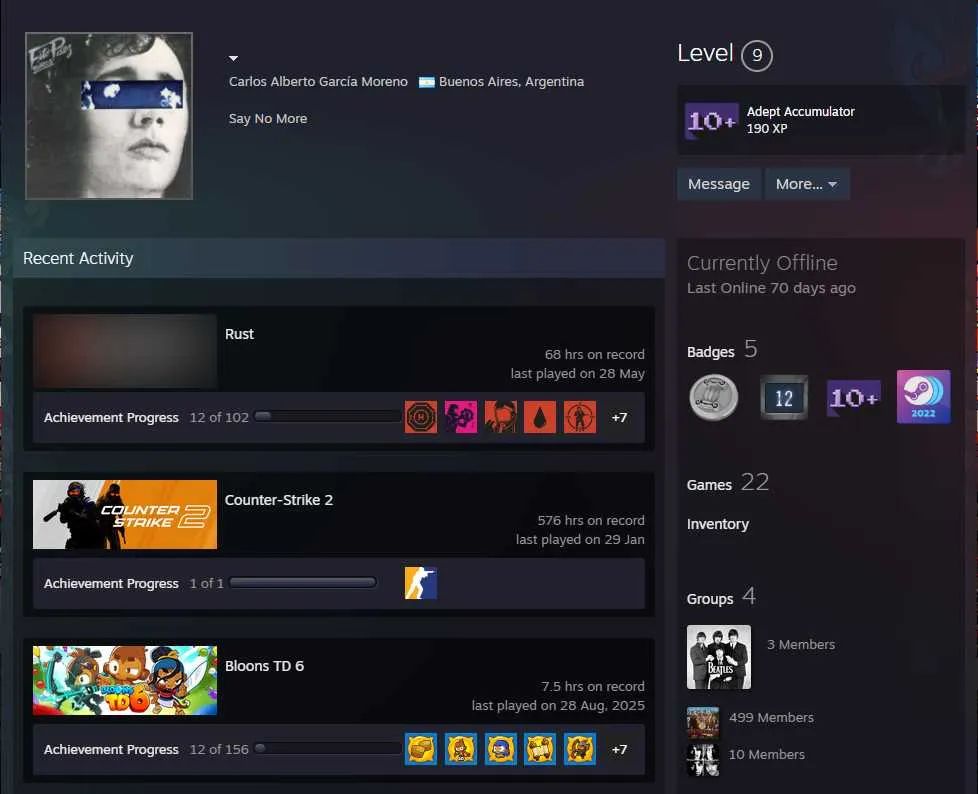Open the Games 22 link
The width and height of the screenshot is (978, 794).
(x=728, y=483)
